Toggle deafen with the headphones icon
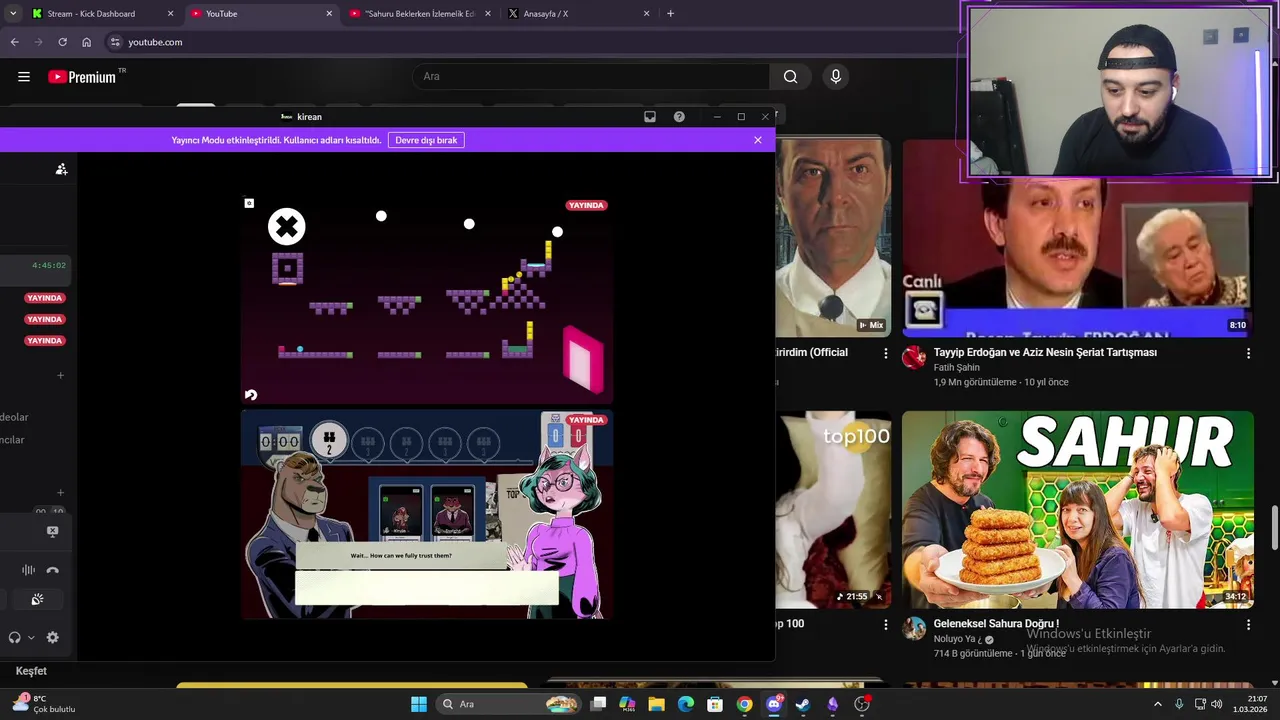This screenshot has height=720, width=1280. click(15, 637)
